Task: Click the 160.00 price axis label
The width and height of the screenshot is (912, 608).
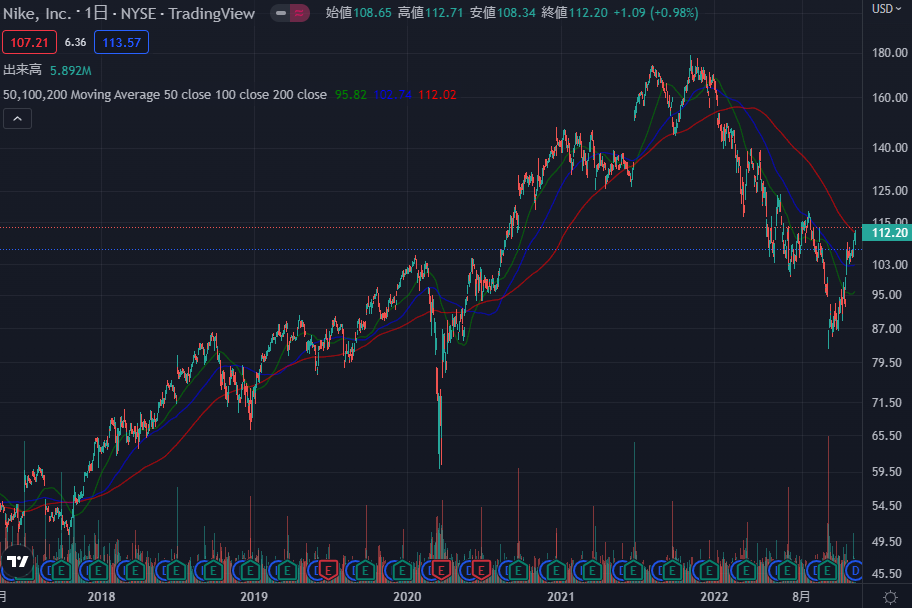Action: (x=889, y=98)
